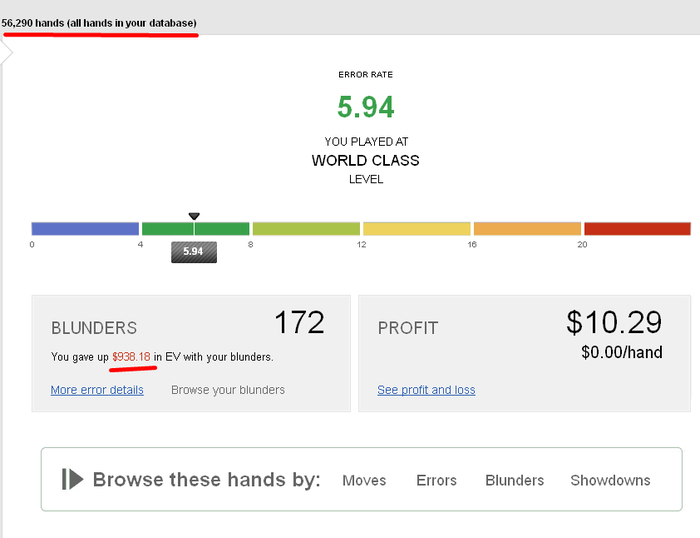Screen dimensions: 700x538
Task: Click the blue 0-4 error rate segment
Action: click(x=85, y=229)
